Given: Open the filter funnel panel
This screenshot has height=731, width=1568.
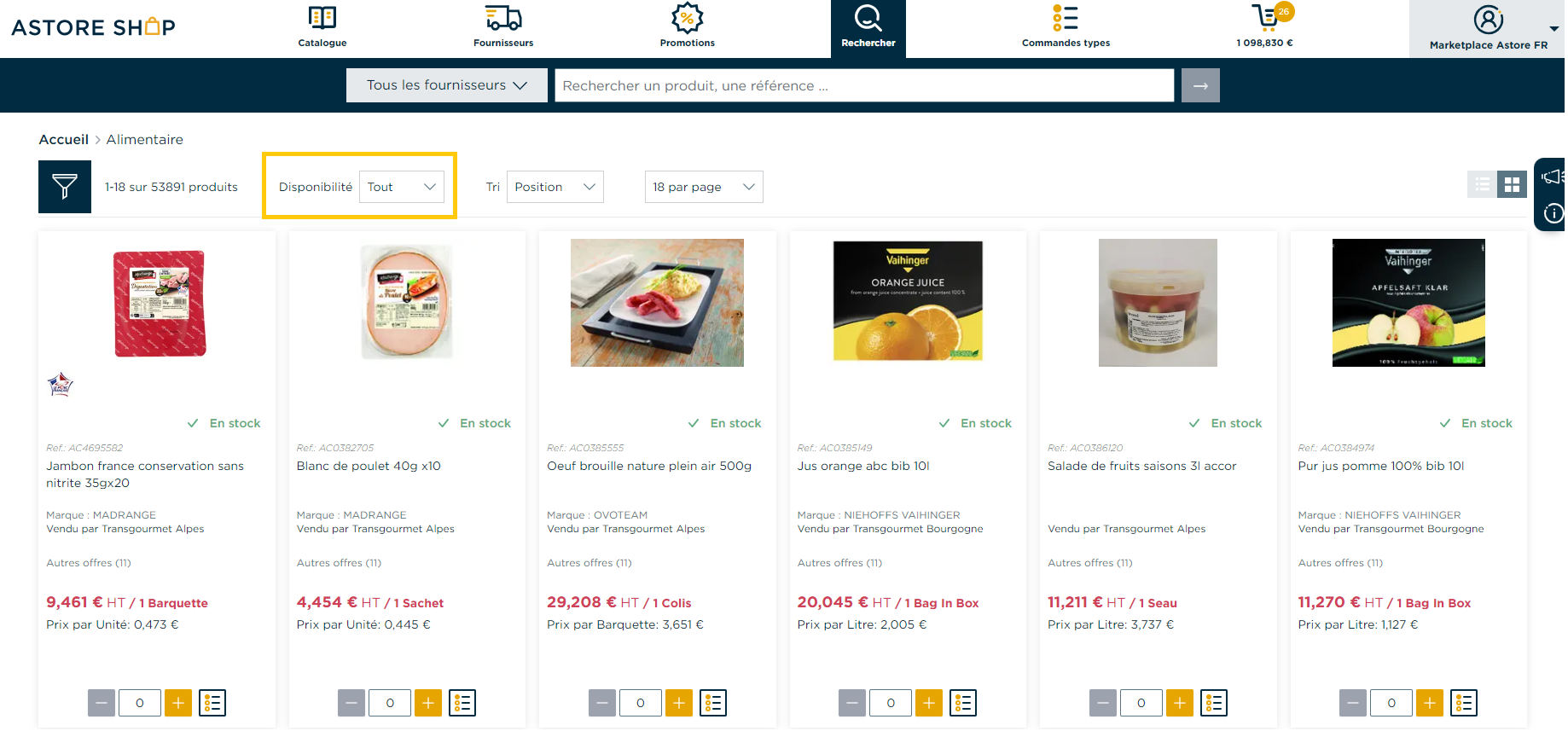Looking at the screenshot, I should (x=65, y=187).
